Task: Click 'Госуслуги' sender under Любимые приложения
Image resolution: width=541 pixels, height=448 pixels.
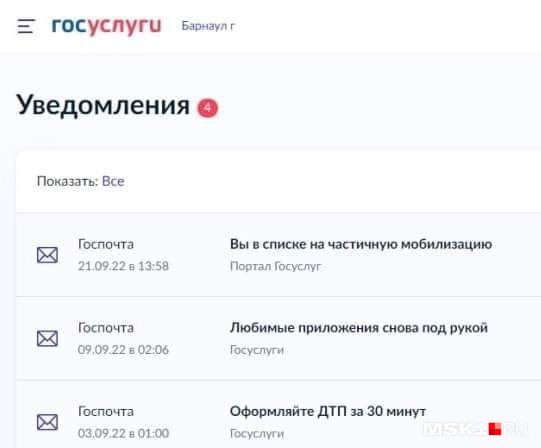Action: click(257, 350)
